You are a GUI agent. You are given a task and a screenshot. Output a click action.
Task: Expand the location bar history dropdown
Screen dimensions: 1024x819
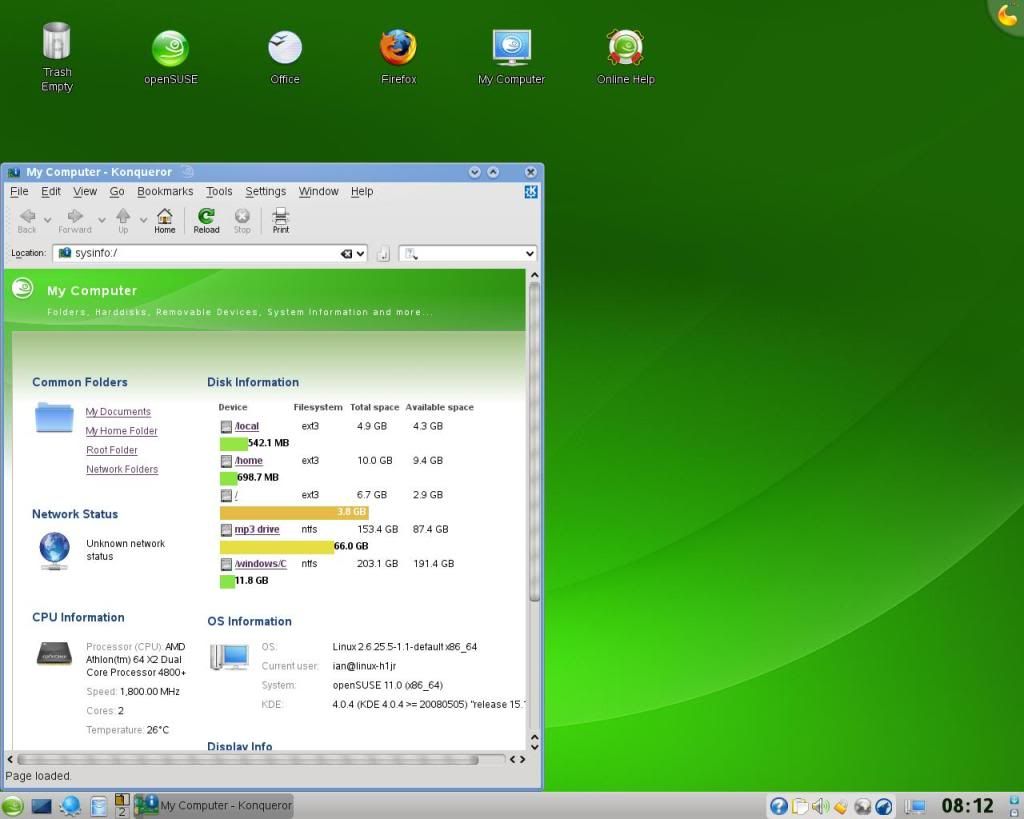(x=360, y=253)
